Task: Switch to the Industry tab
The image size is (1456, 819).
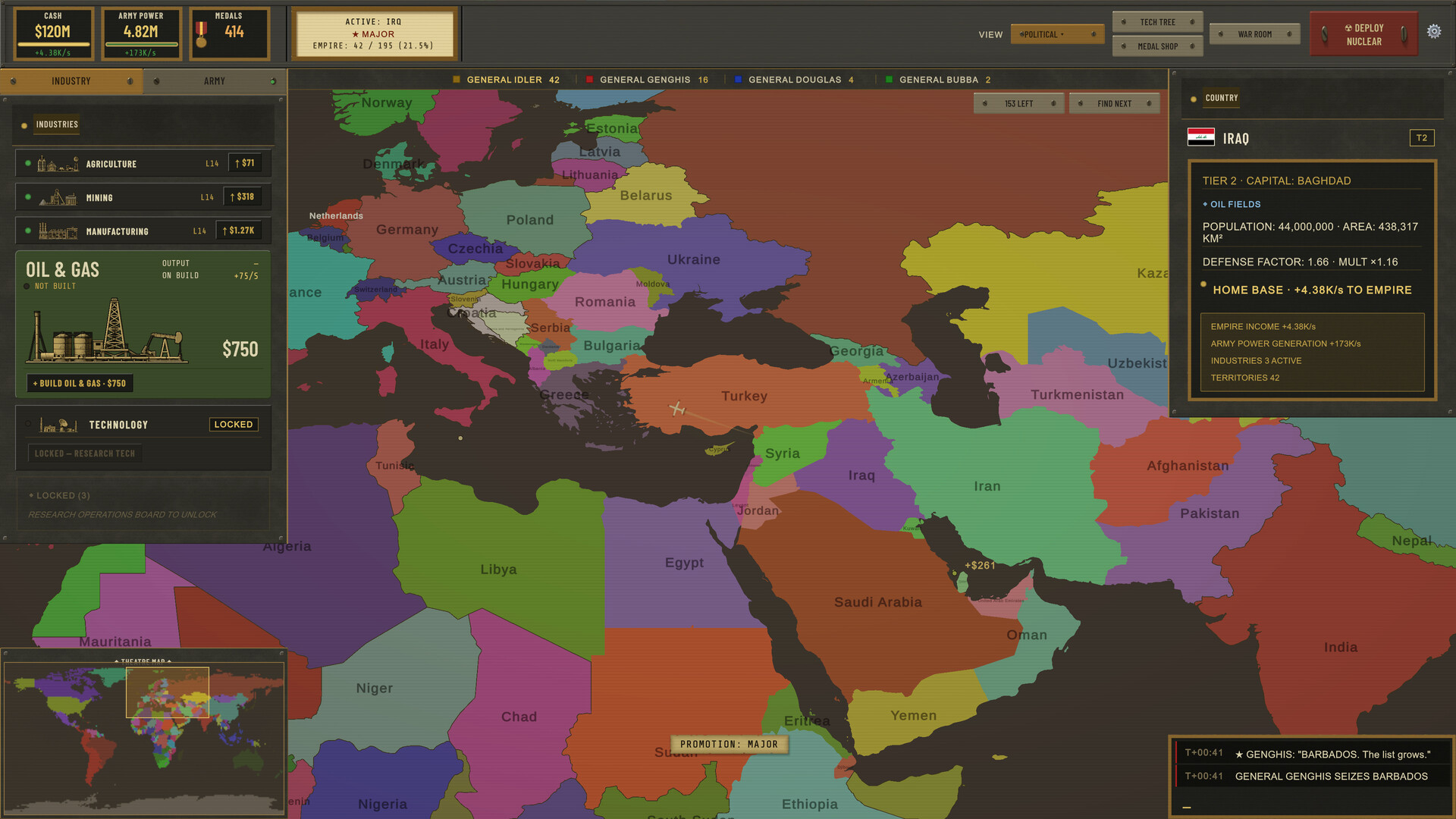Action: tap(71, 81)
